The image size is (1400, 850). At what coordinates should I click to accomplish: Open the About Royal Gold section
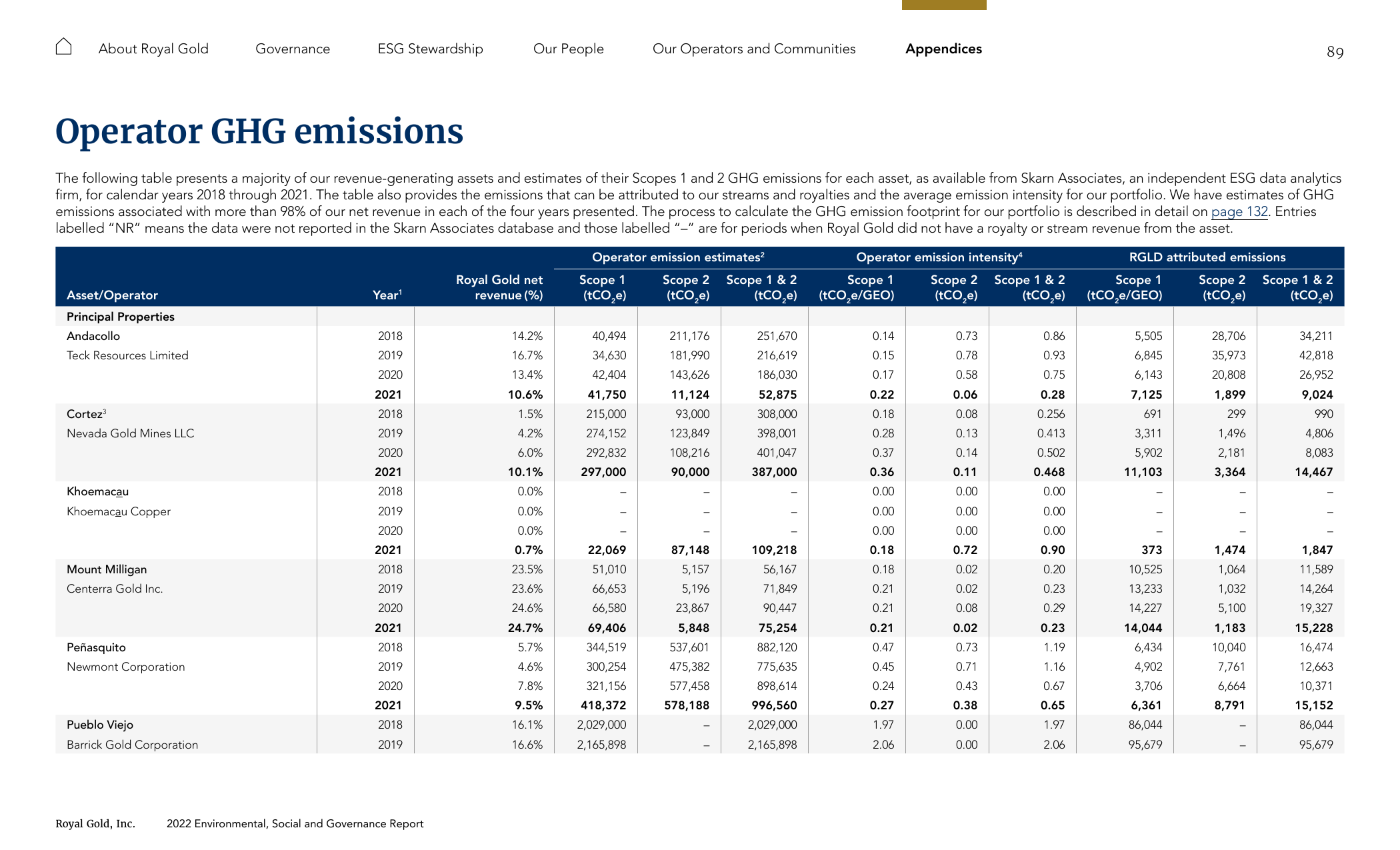click(153, 49)
